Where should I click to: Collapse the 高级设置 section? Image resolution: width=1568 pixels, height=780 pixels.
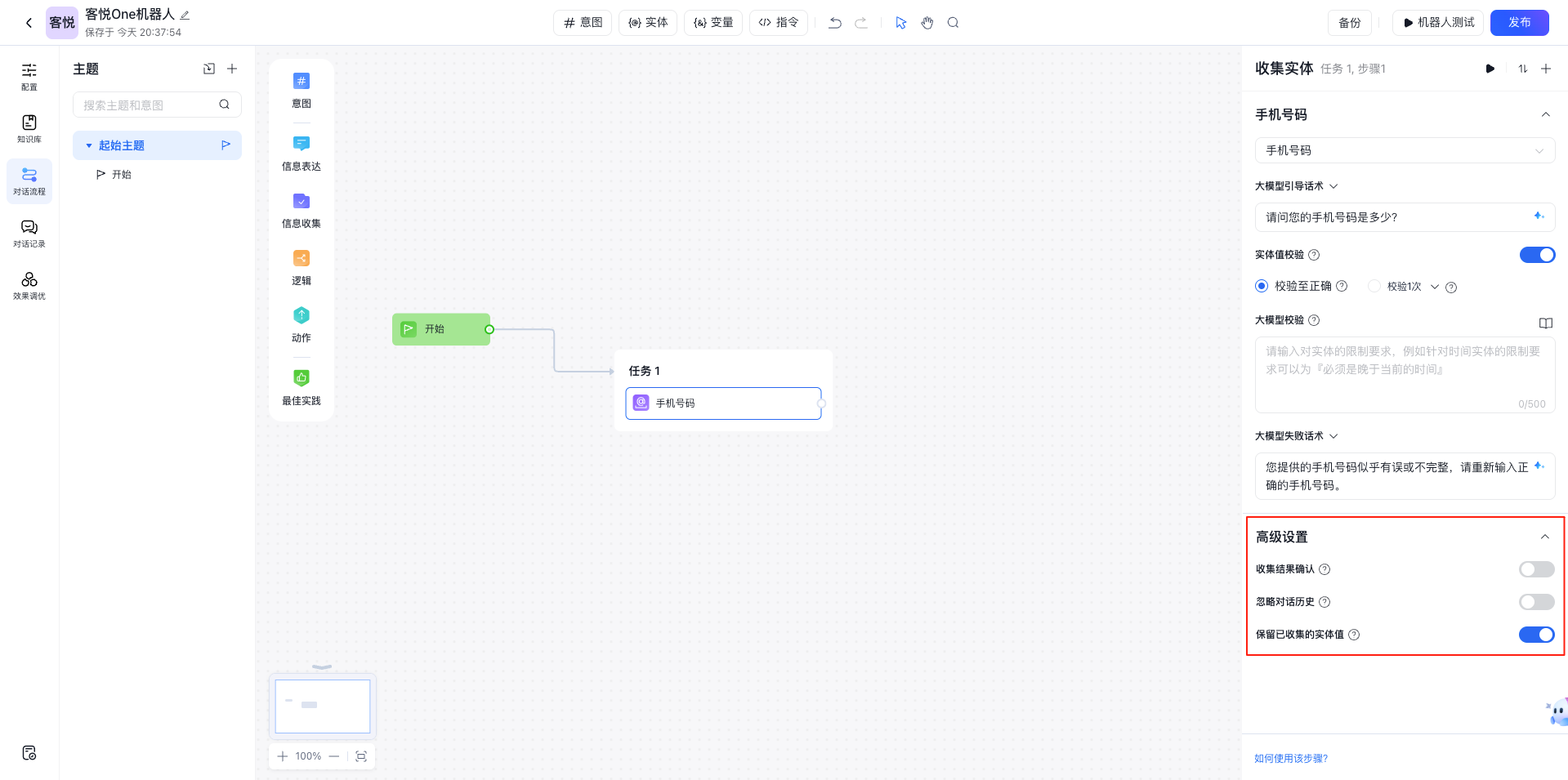coord(1544,537)
